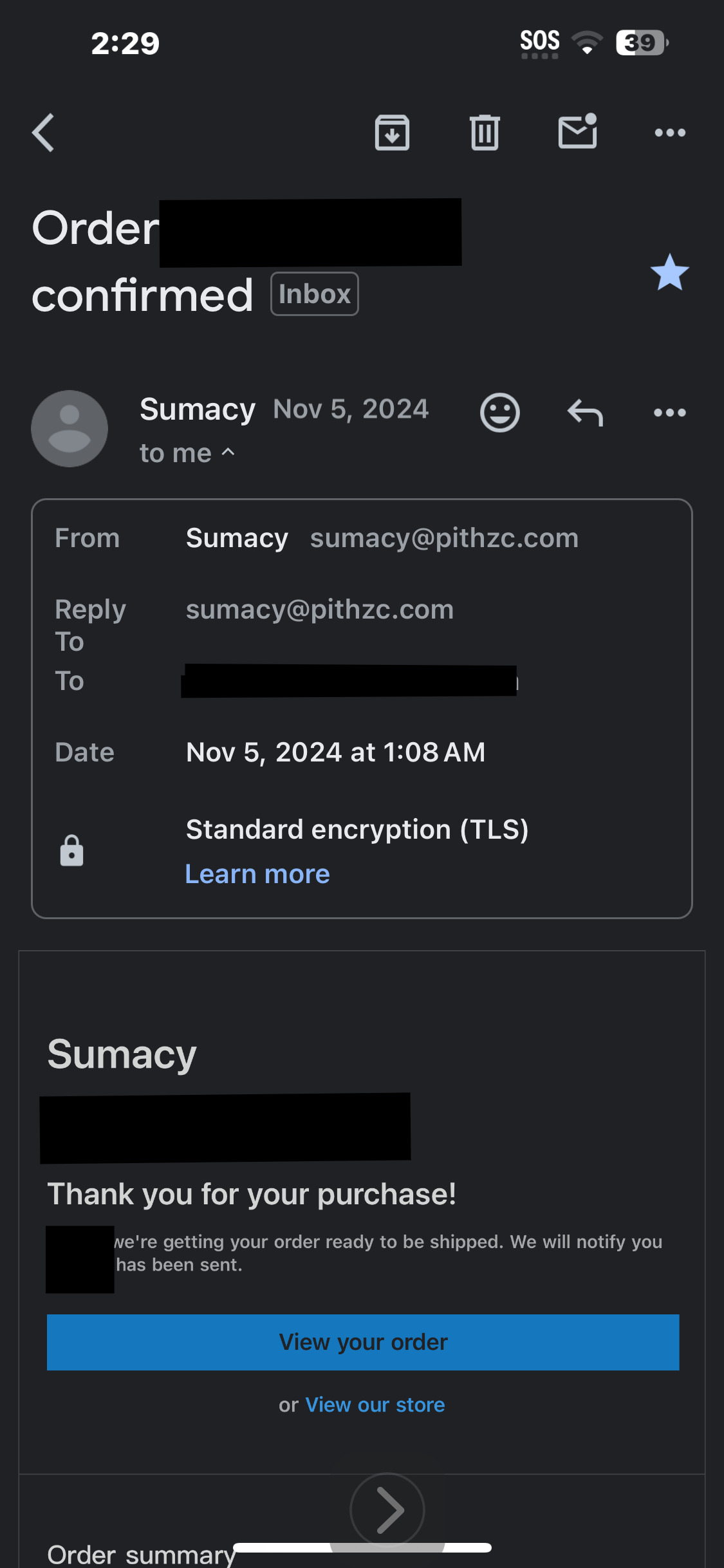Archive this email
The height and width of the screenshot is (1568, 724).
pyautogui.click(x=392, y=133)
